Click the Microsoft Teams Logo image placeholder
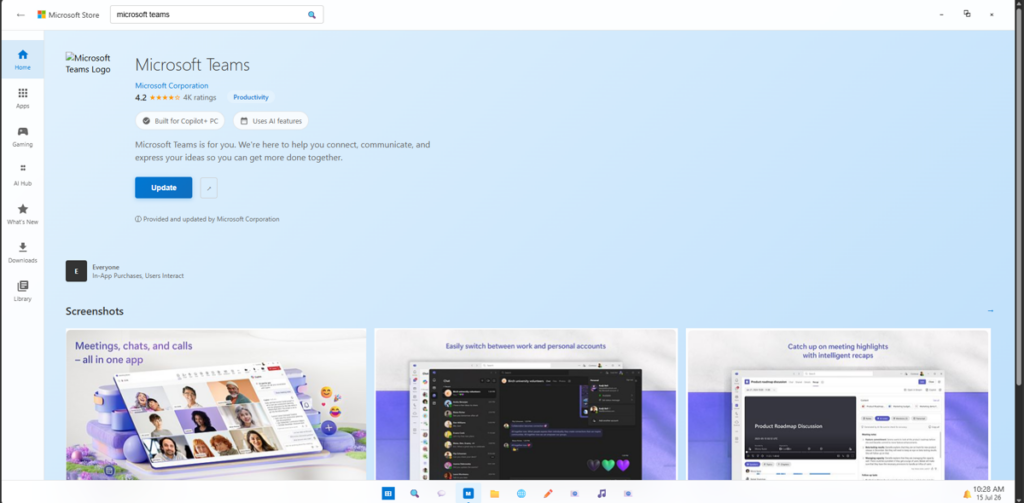Screen dimensions: 1024x503 click(88, 63)
